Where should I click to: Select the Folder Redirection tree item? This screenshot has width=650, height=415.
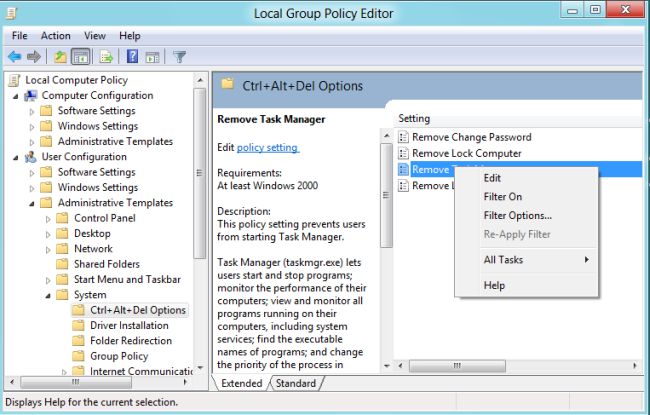tap(131, 341)
